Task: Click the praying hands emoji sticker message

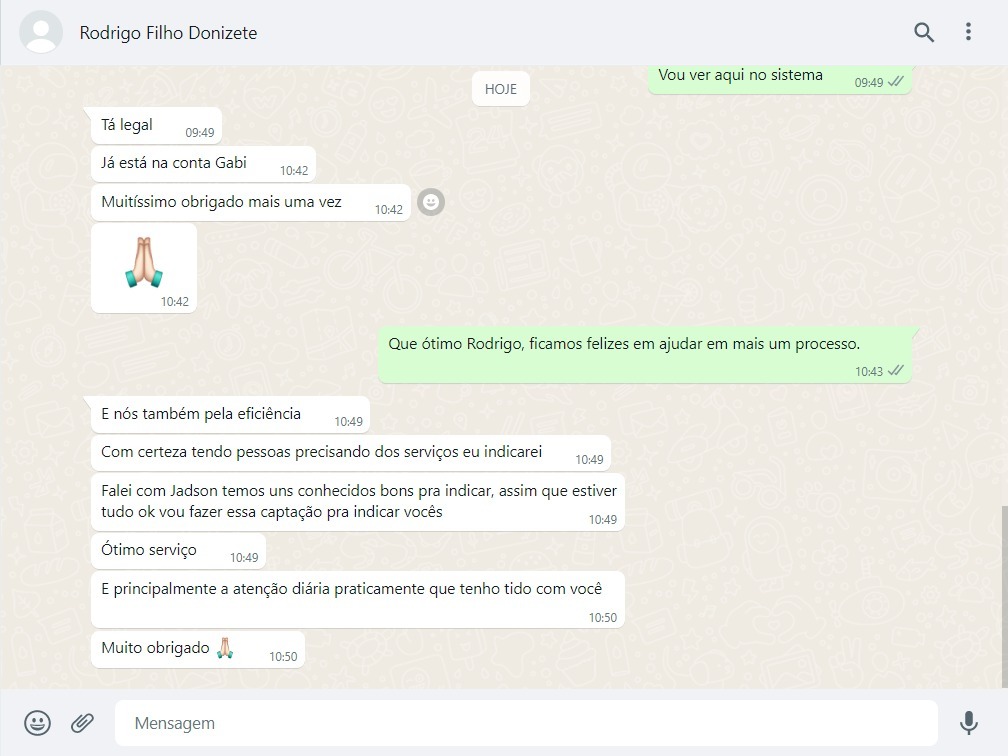Action: [x=143, y=265]
